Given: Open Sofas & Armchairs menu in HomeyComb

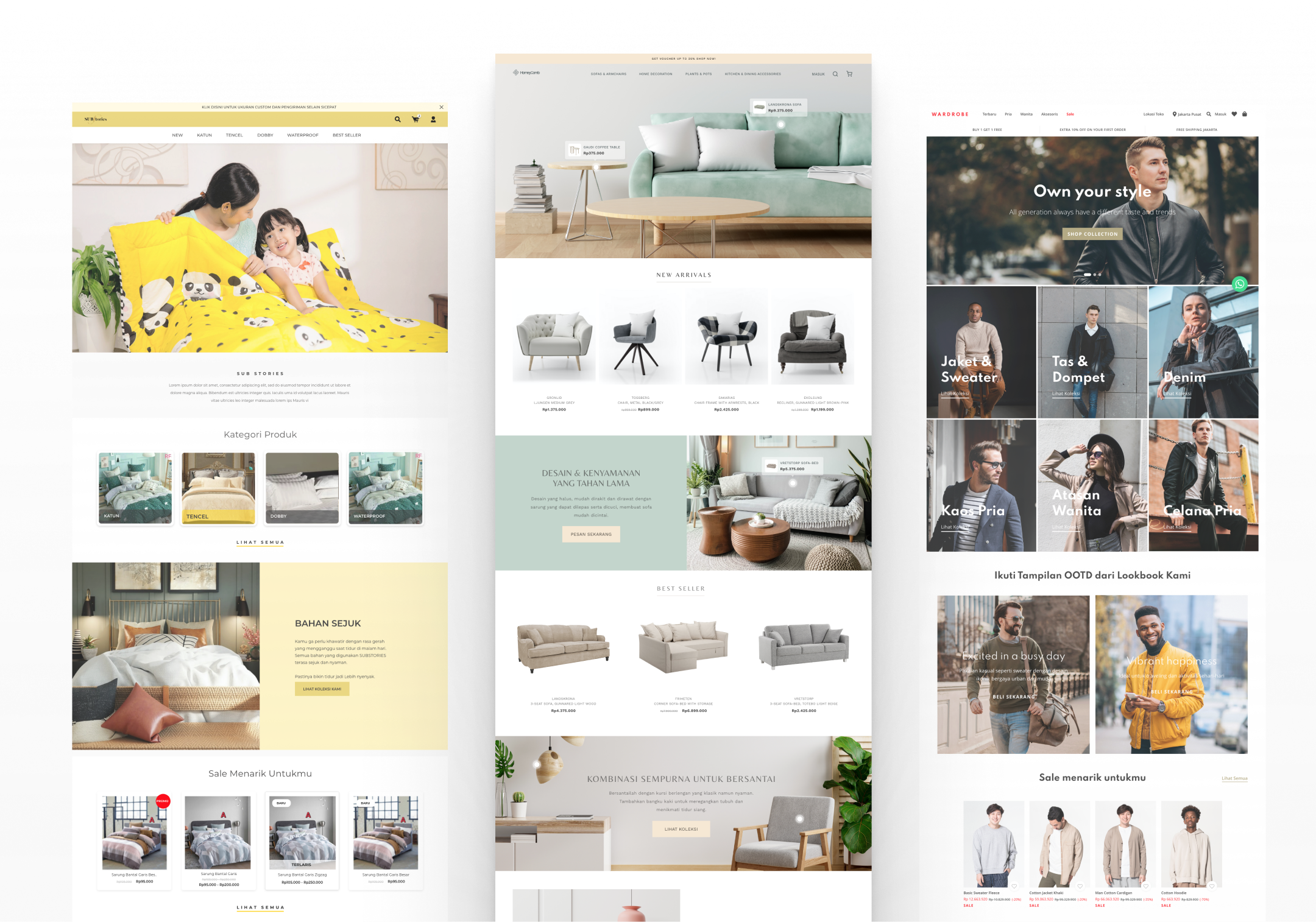Looking at the screenshot, I should point(608,74).
